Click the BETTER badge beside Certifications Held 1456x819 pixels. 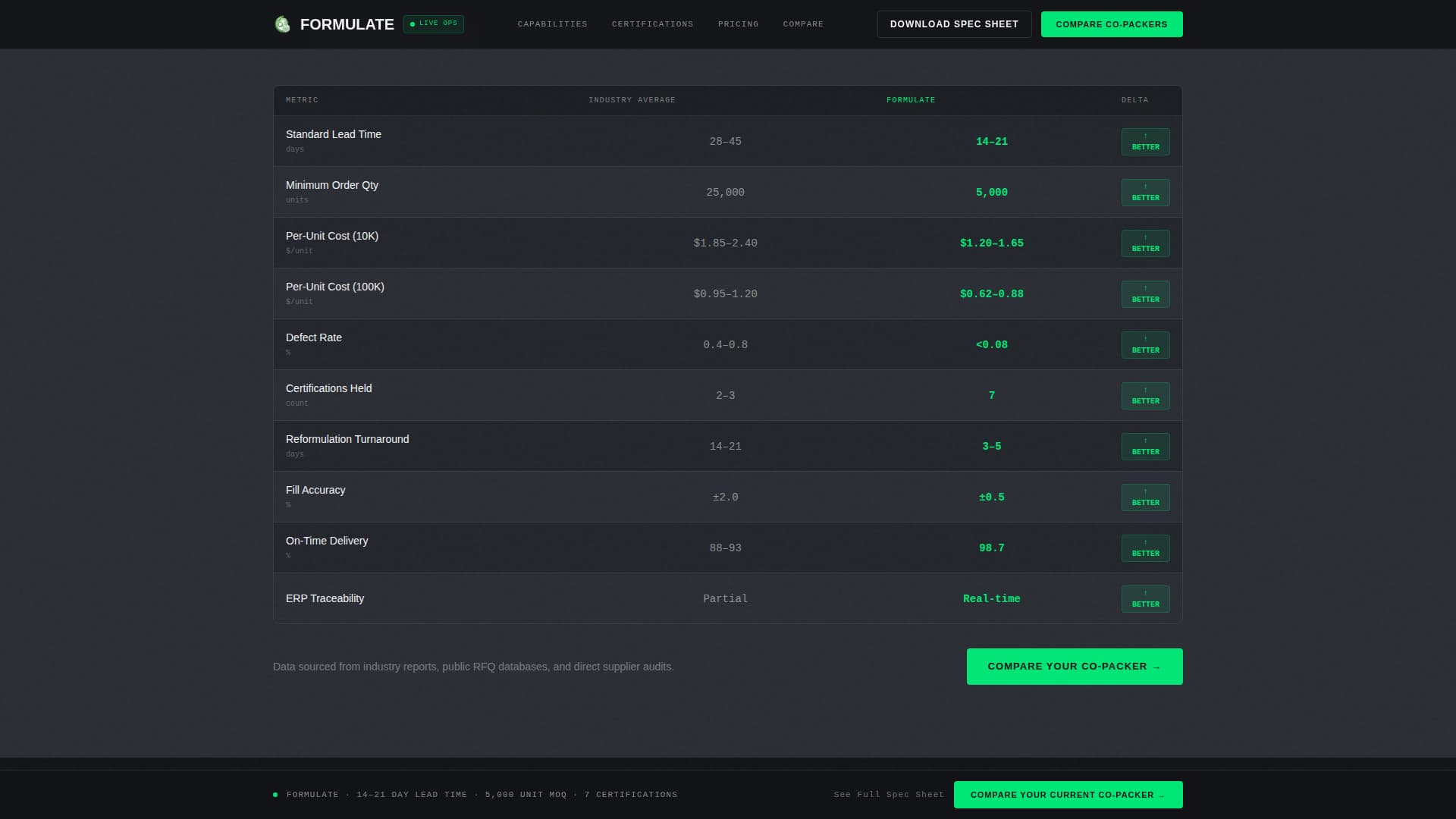(1145, 395)
